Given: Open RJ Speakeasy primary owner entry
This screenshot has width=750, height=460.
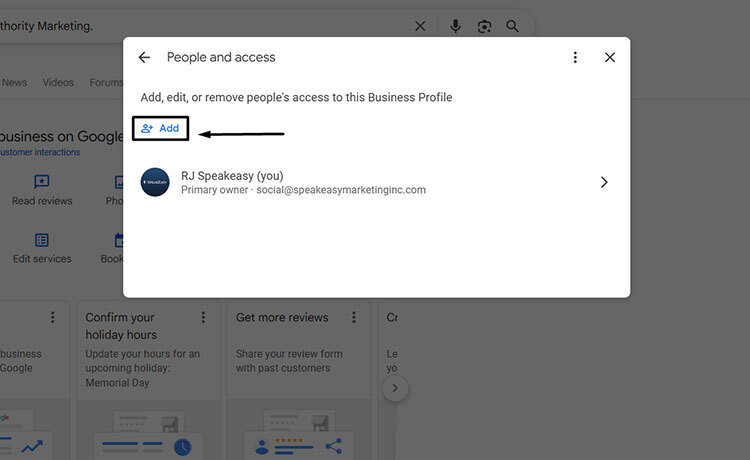Looking at the screenshot, I should click(x=376, y=182).
